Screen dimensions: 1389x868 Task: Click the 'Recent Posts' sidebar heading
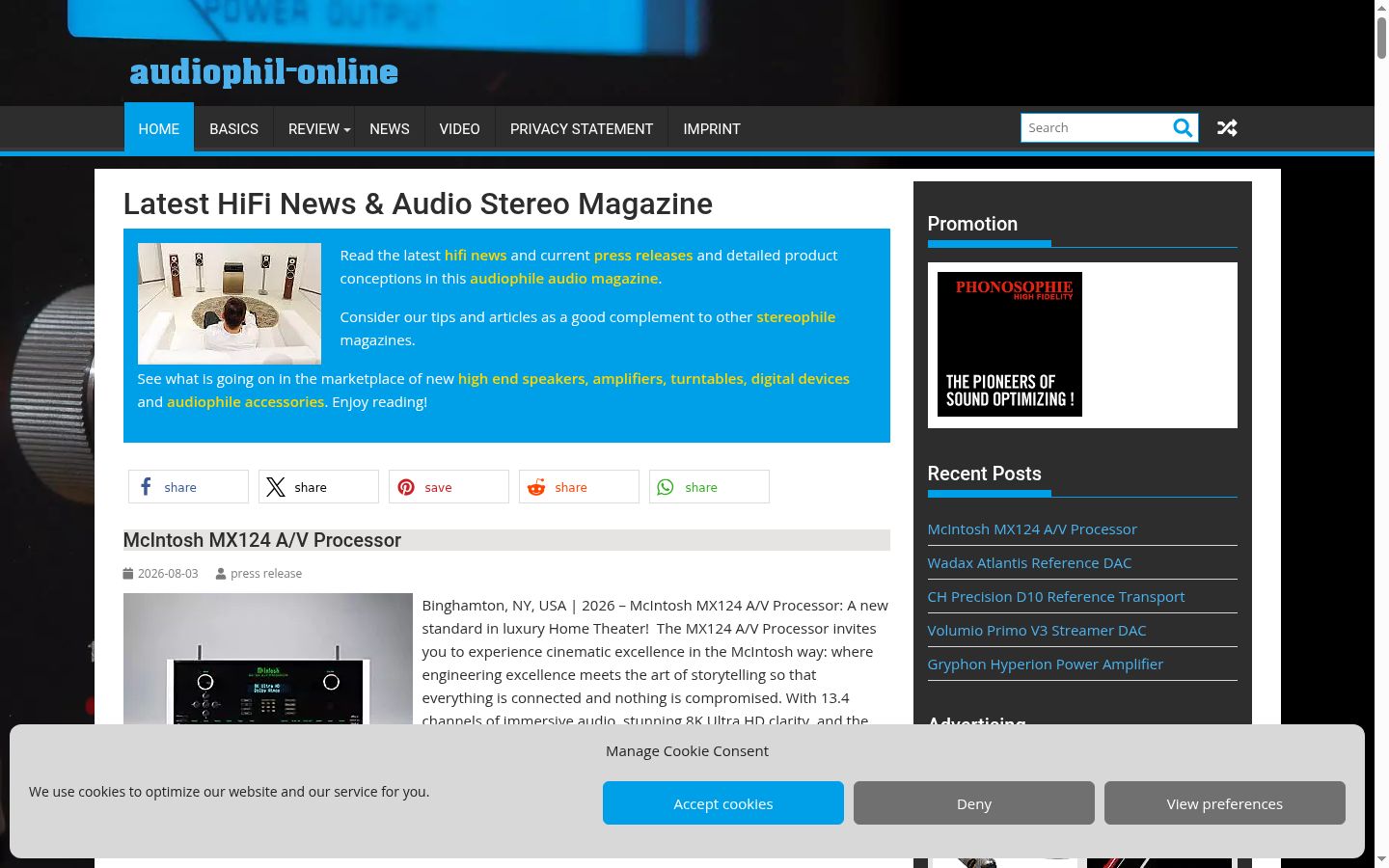(x=985, y=474)
